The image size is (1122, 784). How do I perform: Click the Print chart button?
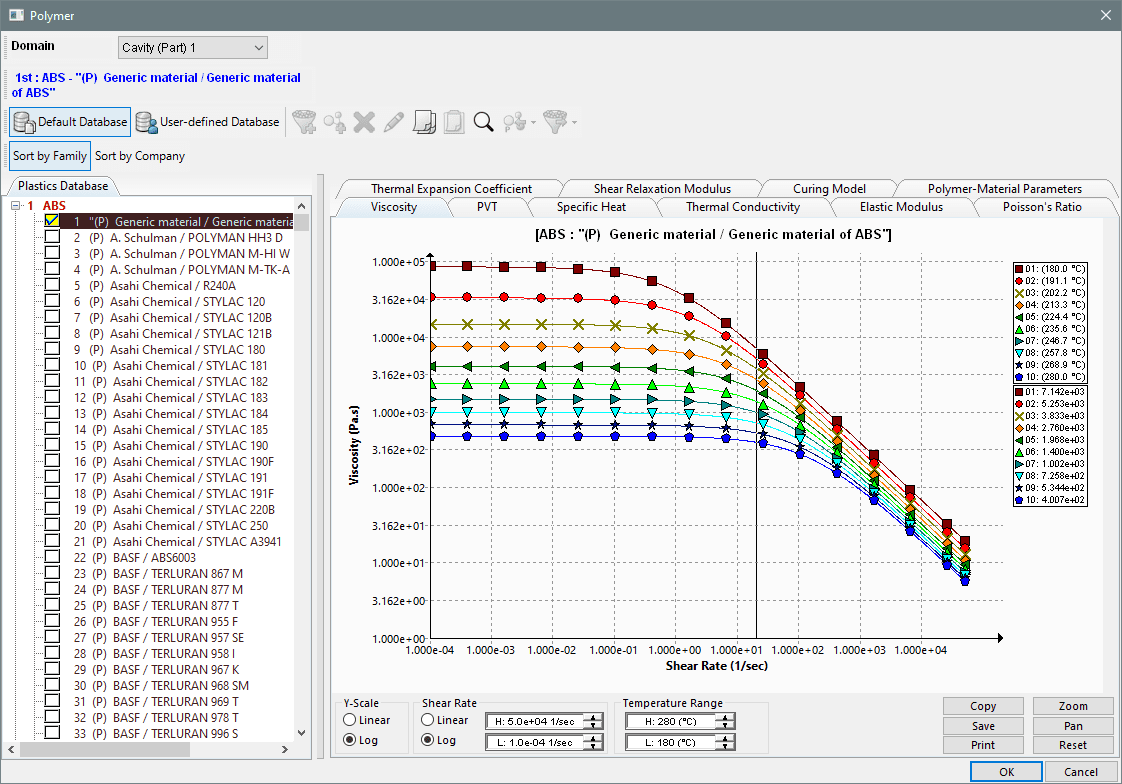pyautogui.click(x=982, y=745)
